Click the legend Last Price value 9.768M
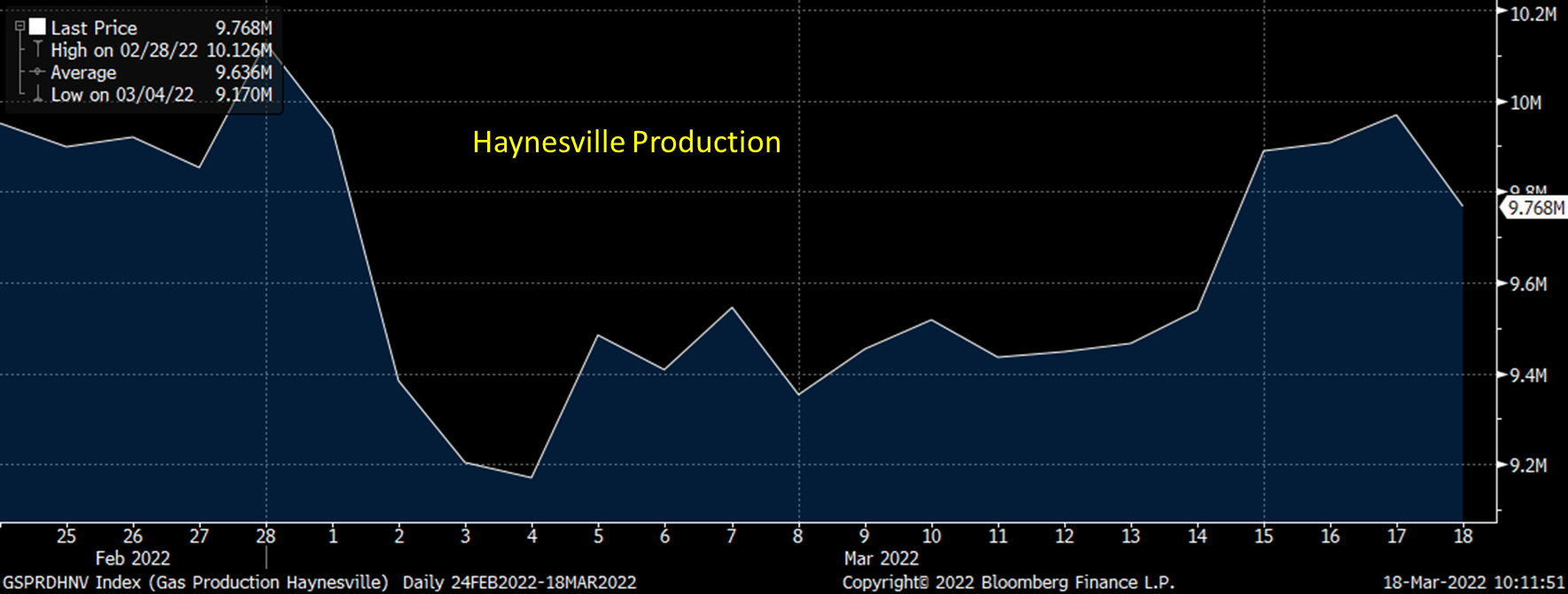Image resolution: width=1568 pixels, height=594 pixels. point(244,27)
